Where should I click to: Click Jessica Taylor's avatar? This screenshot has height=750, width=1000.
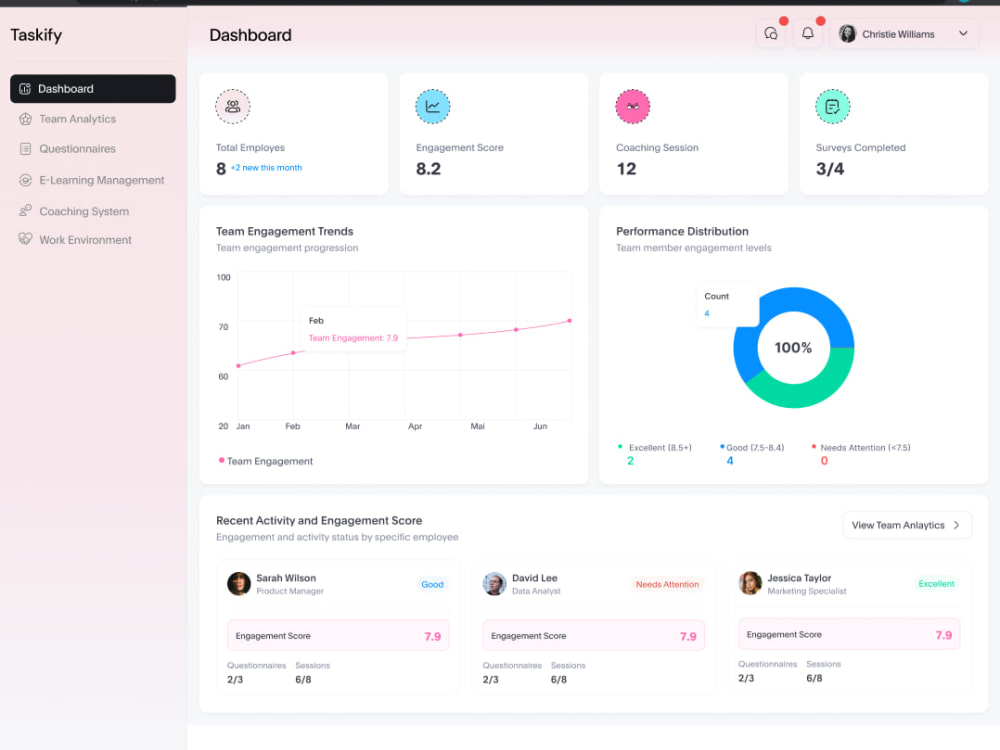[750, 583]
